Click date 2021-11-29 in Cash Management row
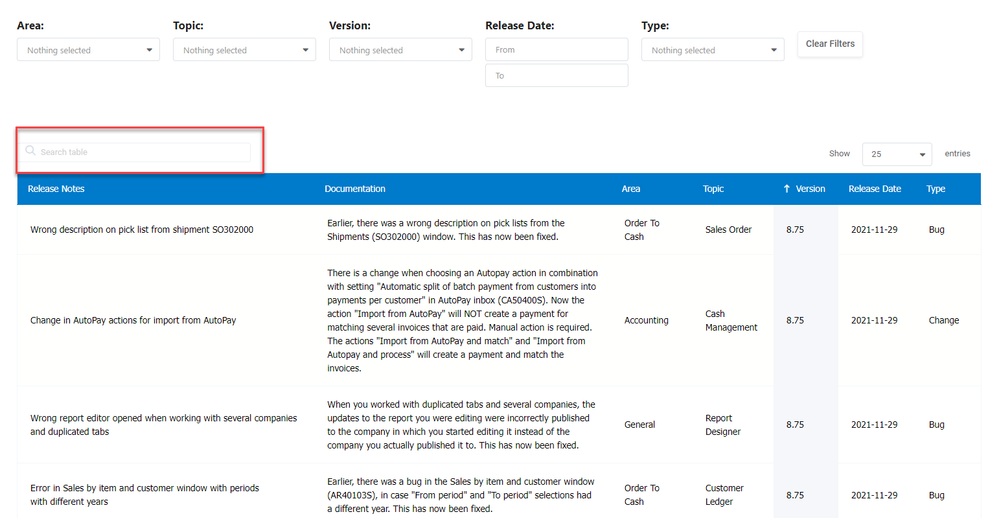 pyautogui.click(x=874, y=320)
